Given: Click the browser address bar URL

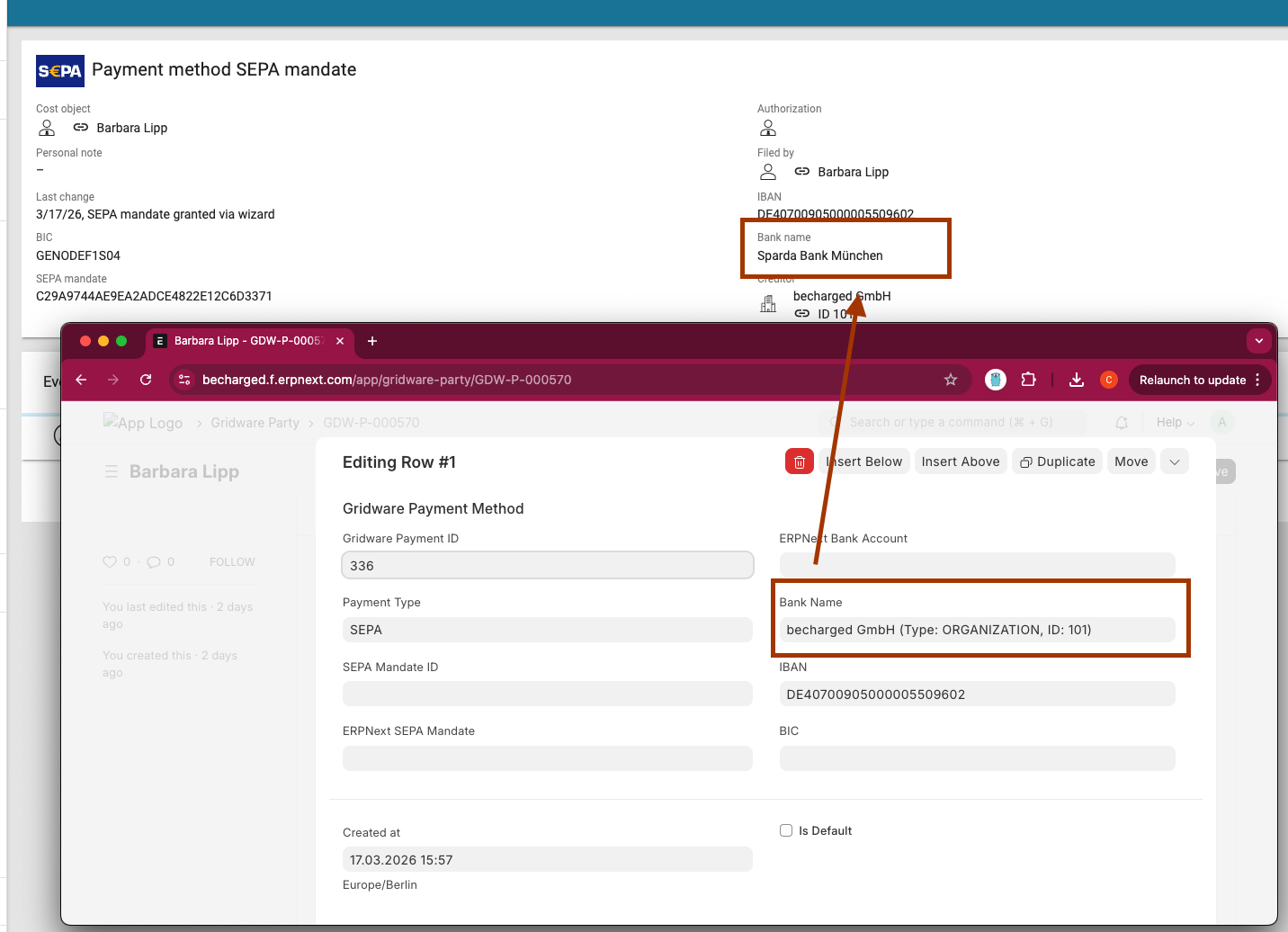Looking at the screenshot, I should (x=387, y=380).
